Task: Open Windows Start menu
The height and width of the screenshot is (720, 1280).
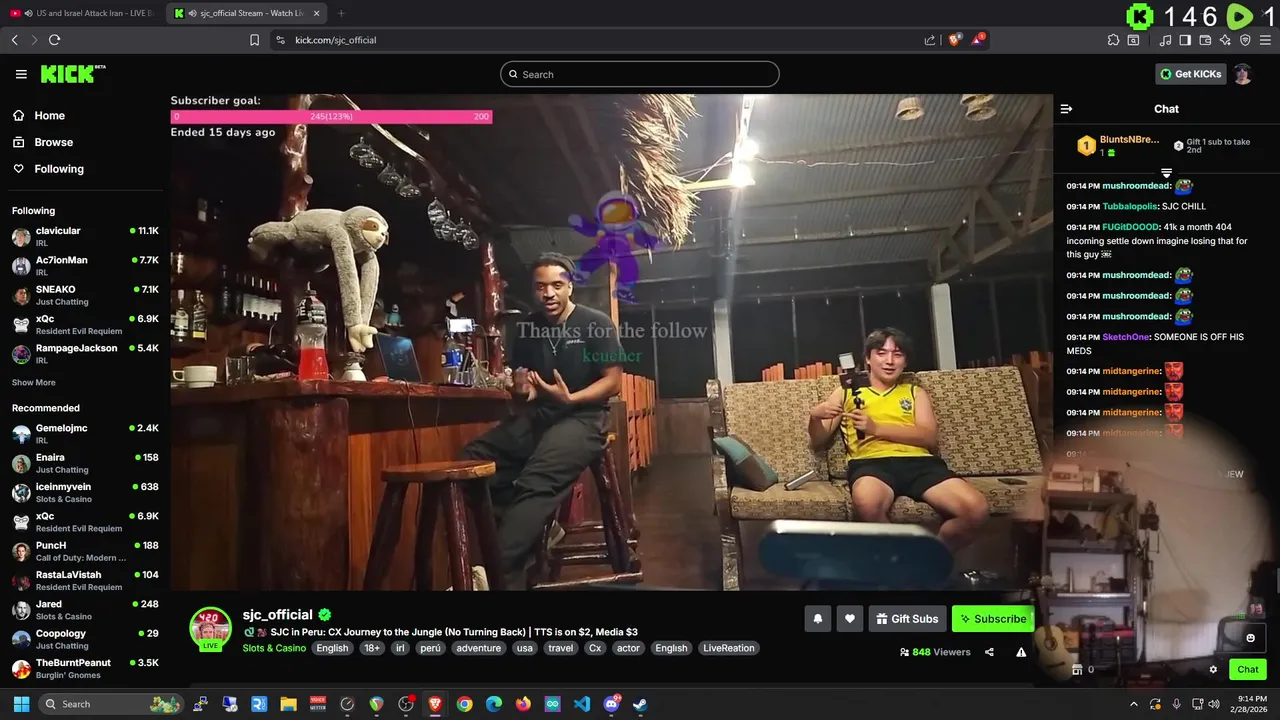Action: click(21, 704)
